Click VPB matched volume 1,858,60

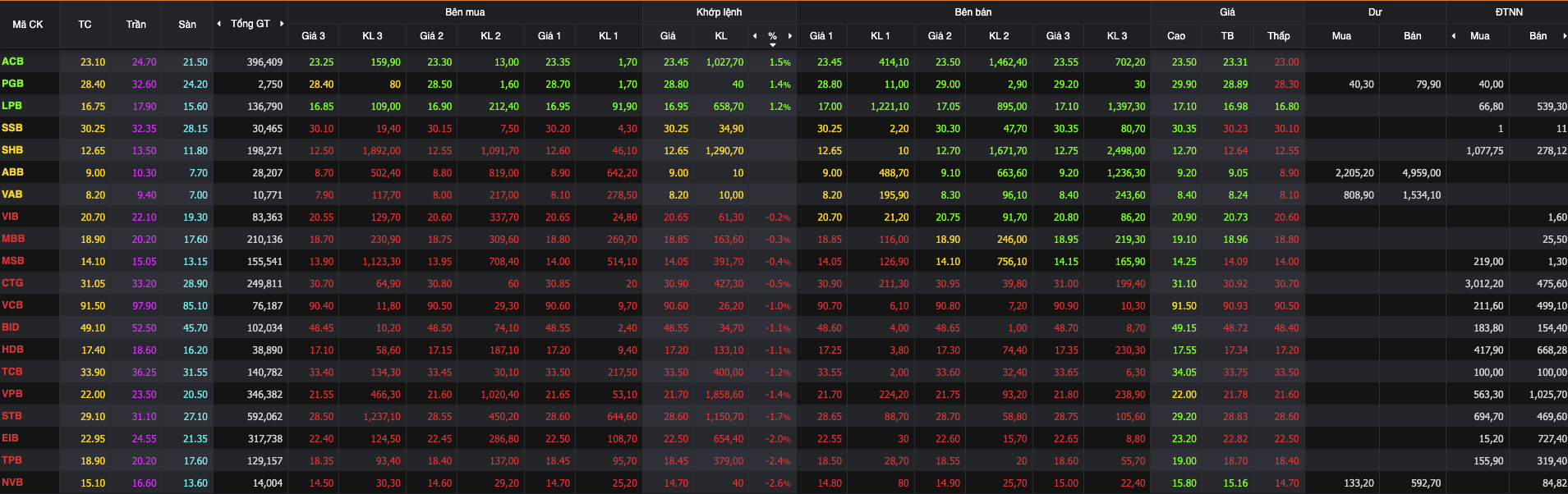point(724,395)
